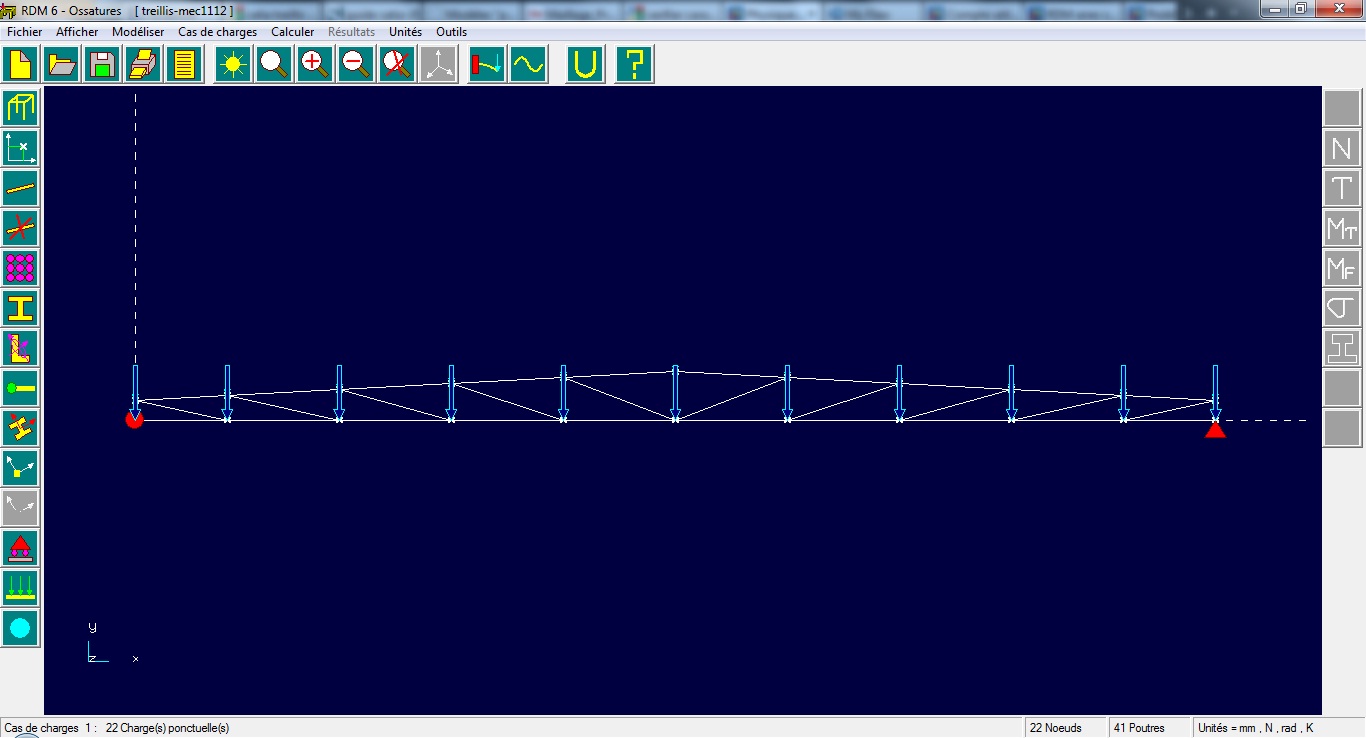Zoom in with the plus magnifier

click(x=316, y=65)
